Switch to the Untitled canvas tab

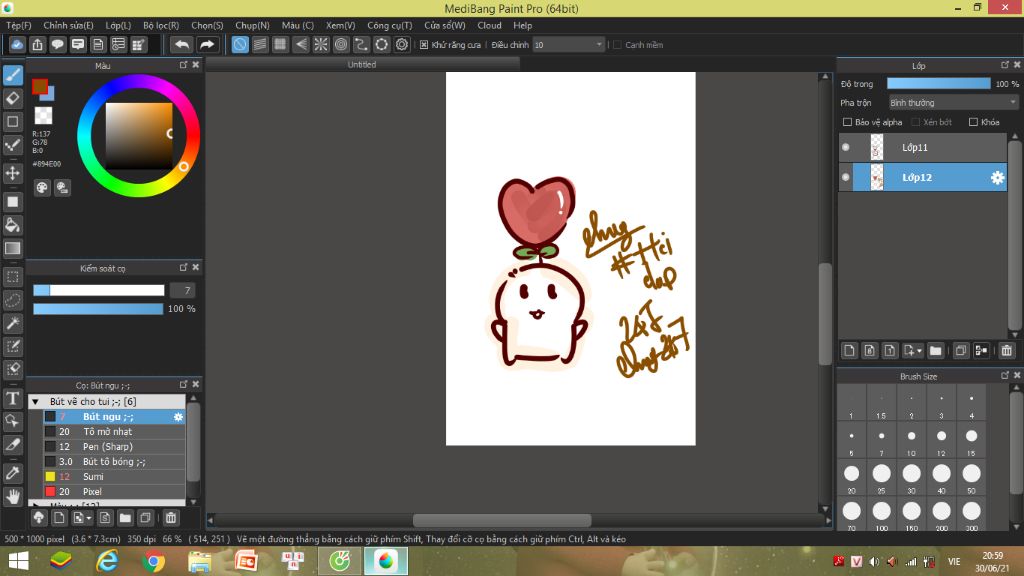(x=362, y=65)
